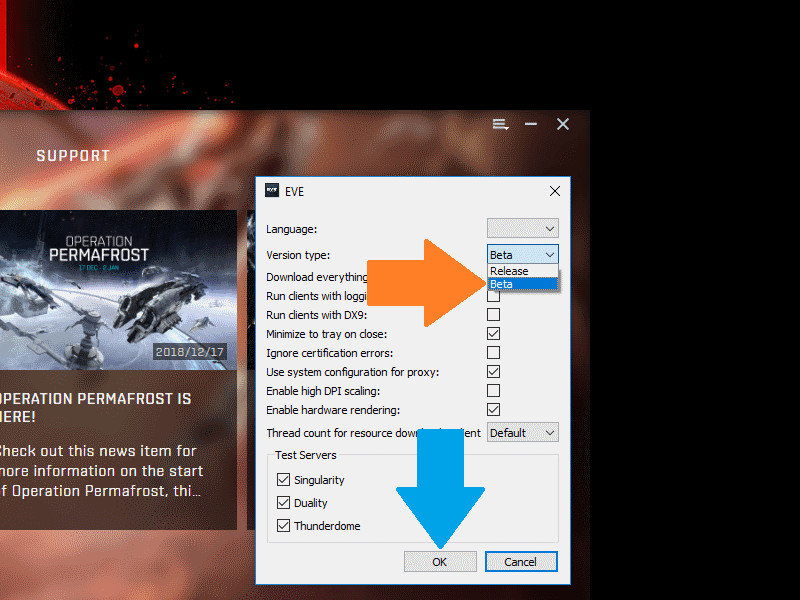Click the Test Servers group label

(306, 455)
